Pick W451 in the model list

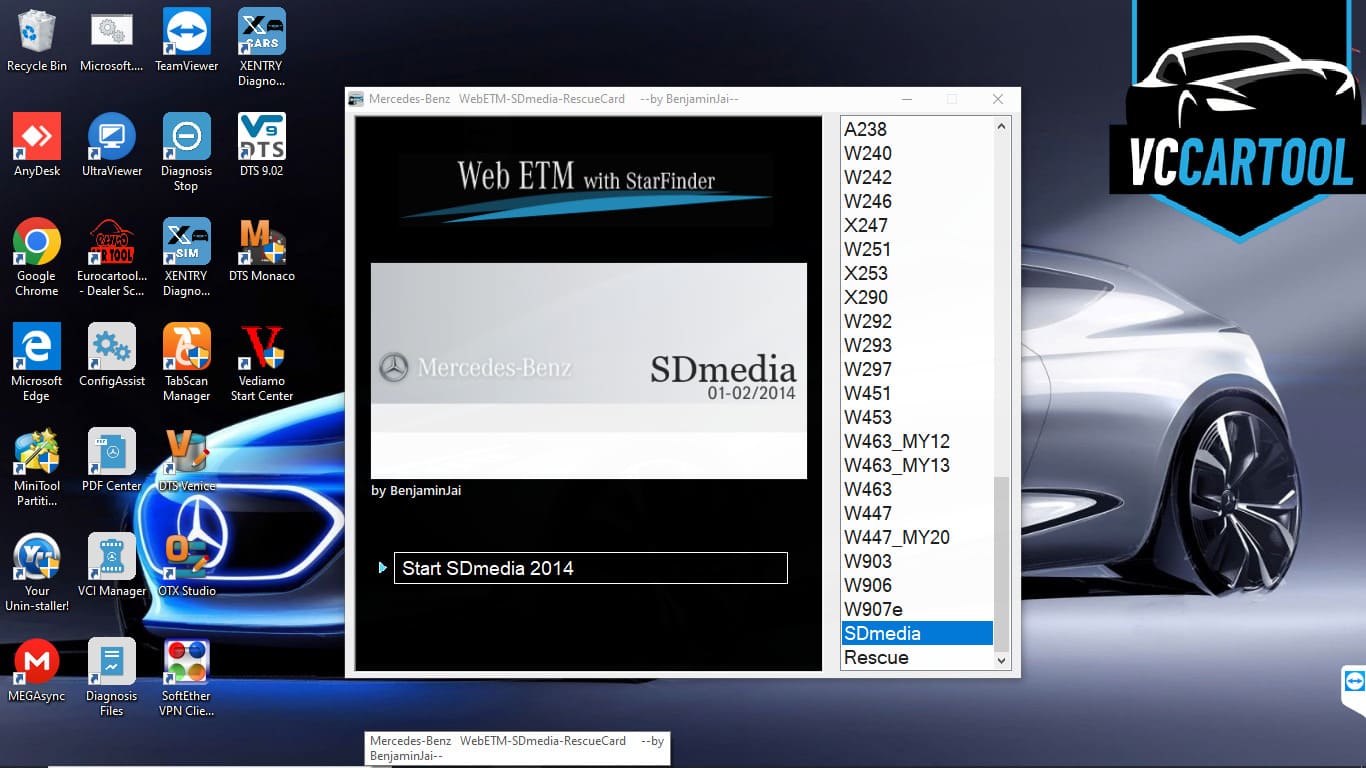pos(917,393)
